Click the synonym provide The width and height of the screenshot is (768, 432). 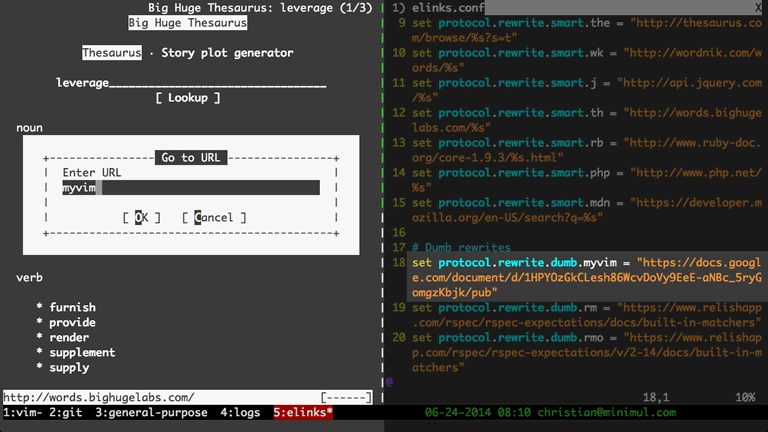point(72,322)
